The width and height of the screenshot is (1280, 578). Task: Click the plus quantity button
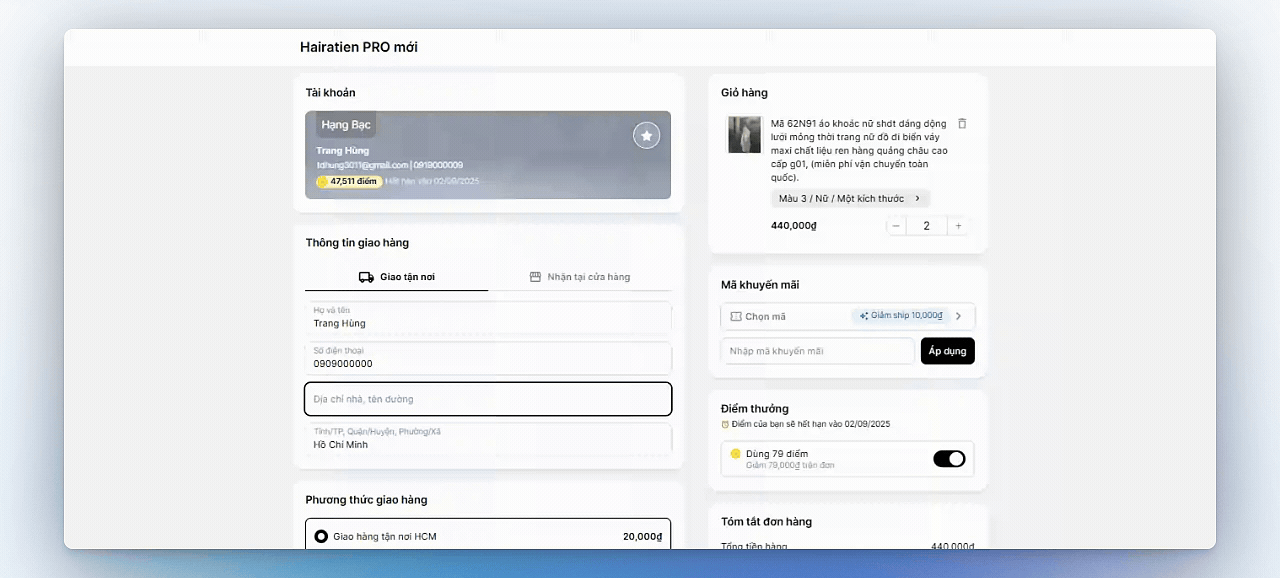click(958, 226)
